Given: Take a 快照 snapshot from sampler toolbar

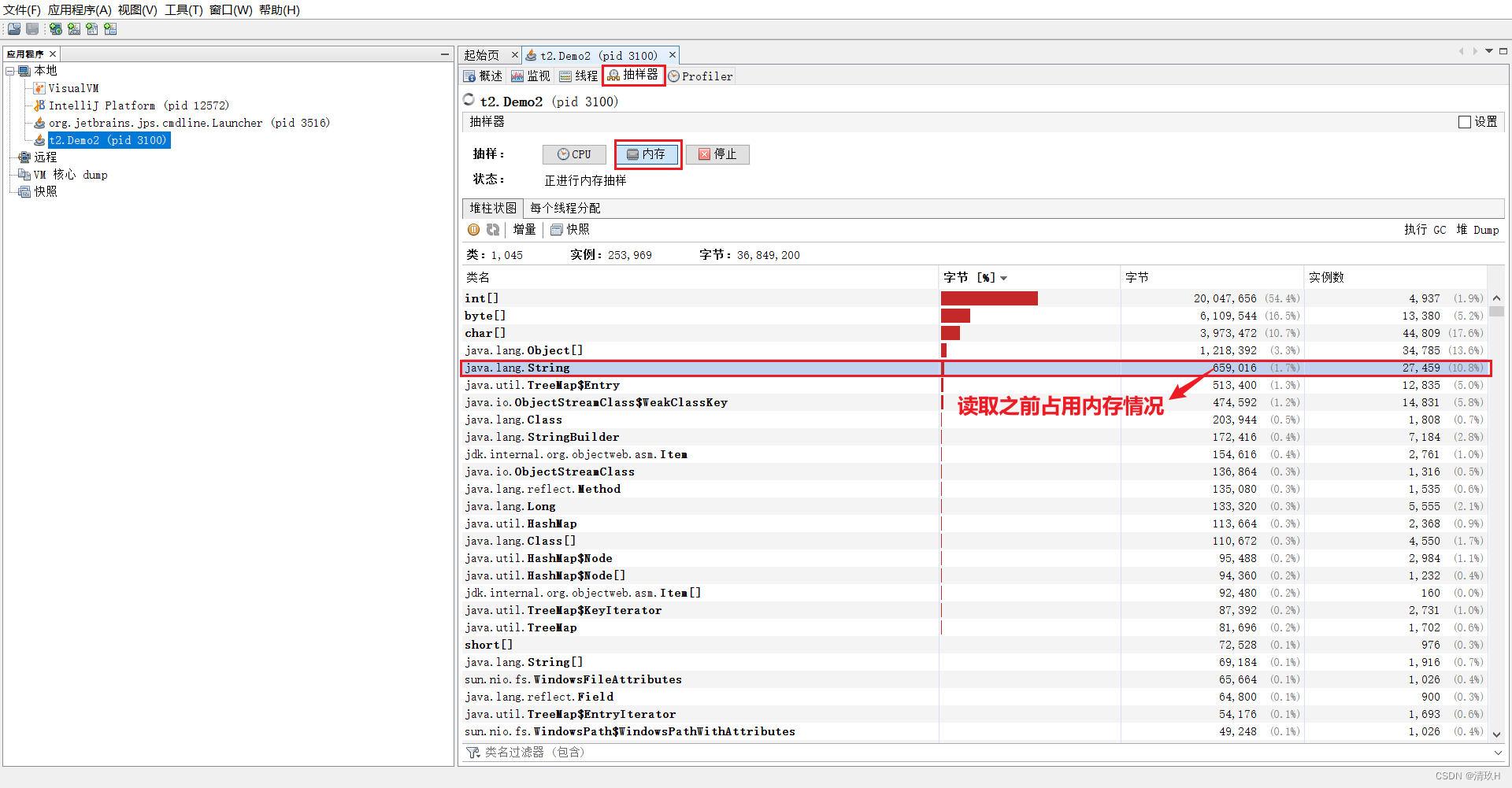Looking at the screenshot, I should (x=570, y=230).
